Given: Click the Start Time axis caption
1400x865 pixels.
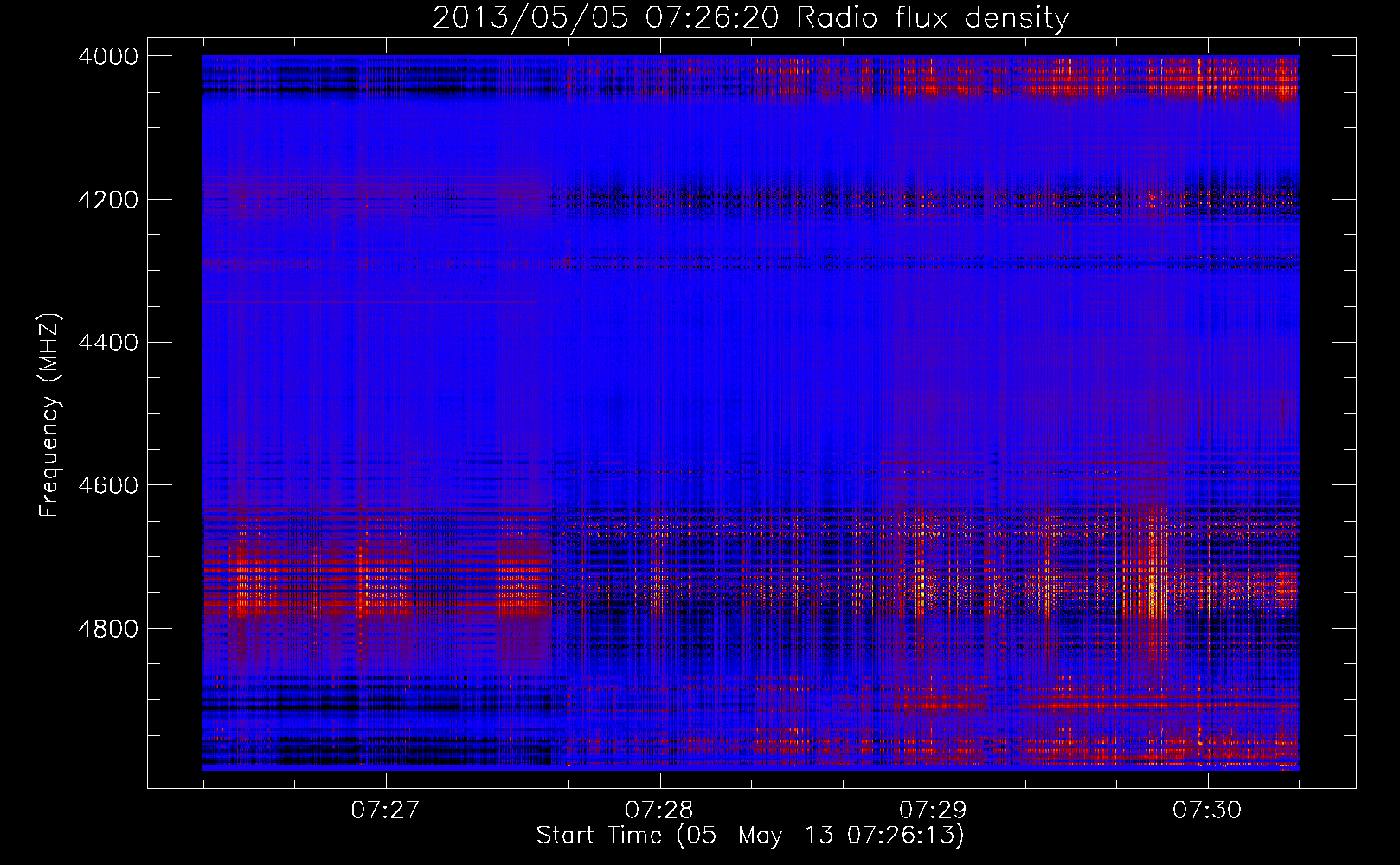Looking at the screenshot, I should 750,836.
